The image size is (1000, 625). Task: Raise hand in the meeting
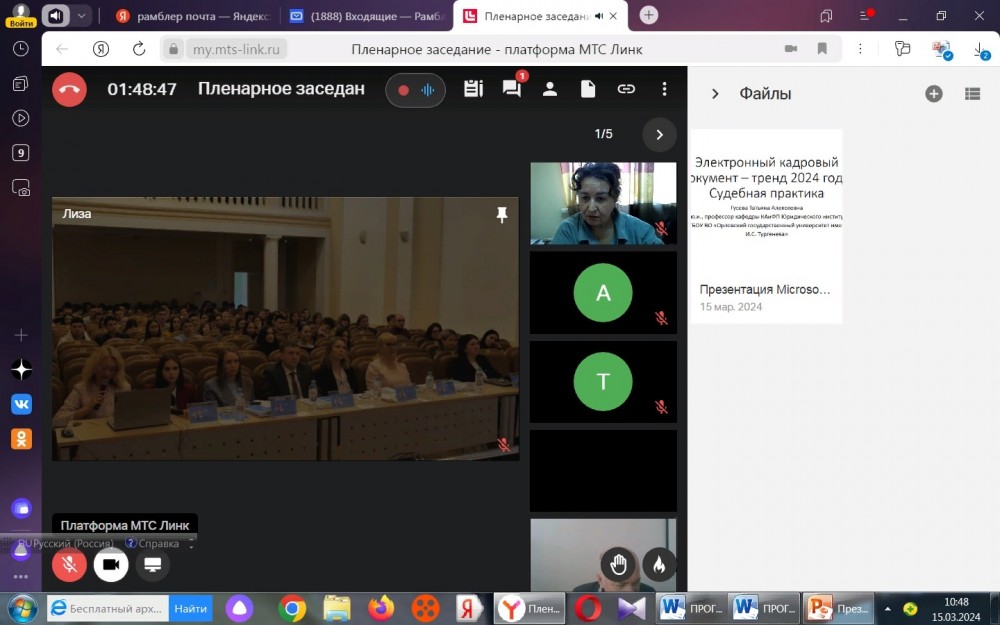618,564
